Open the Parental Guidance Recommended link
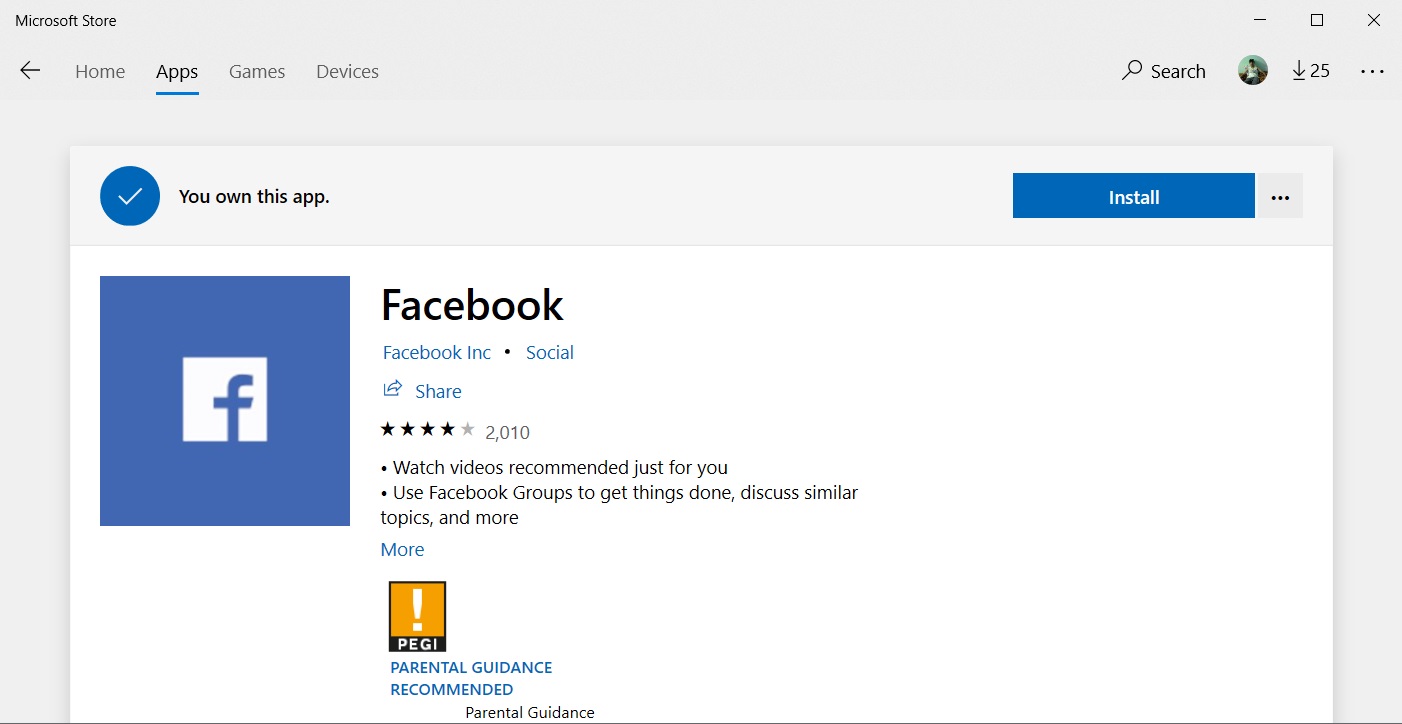Image resolution: width=1402 pixels, height=724 pixels. (471, 678)
